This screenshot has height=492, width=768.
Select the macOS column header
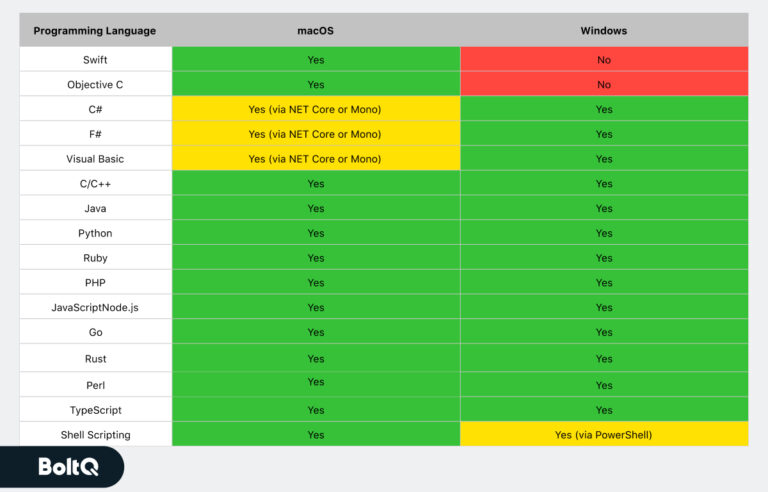tap(315, 31)
